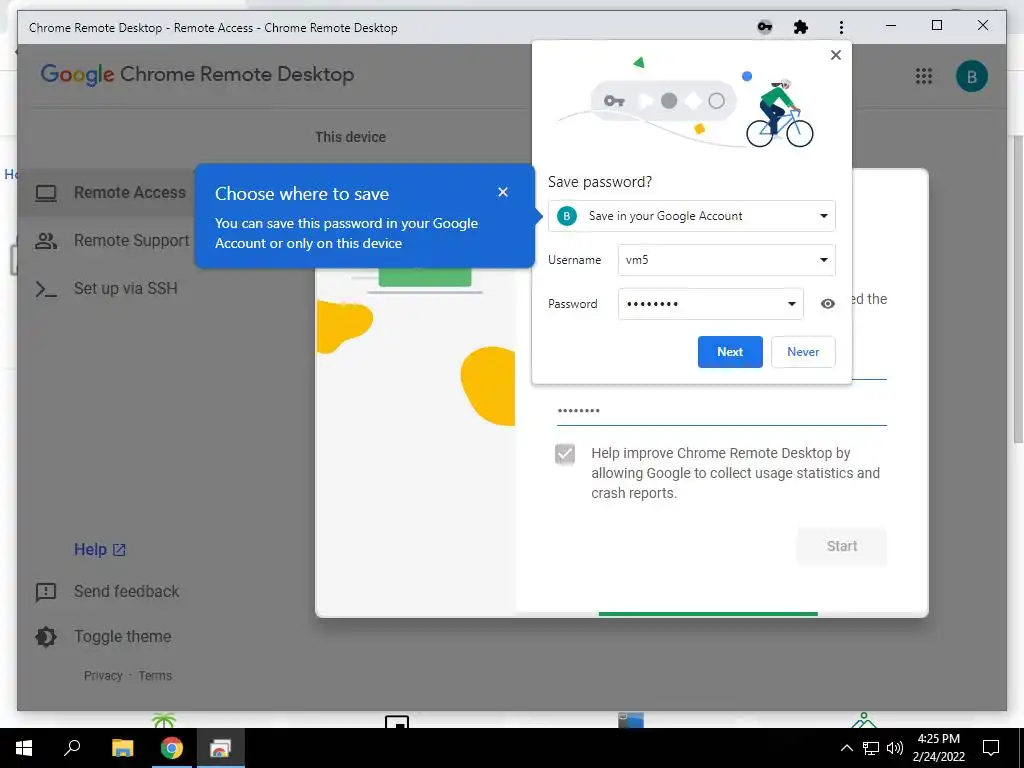Open the password key icon in title bar

point(764,27)
